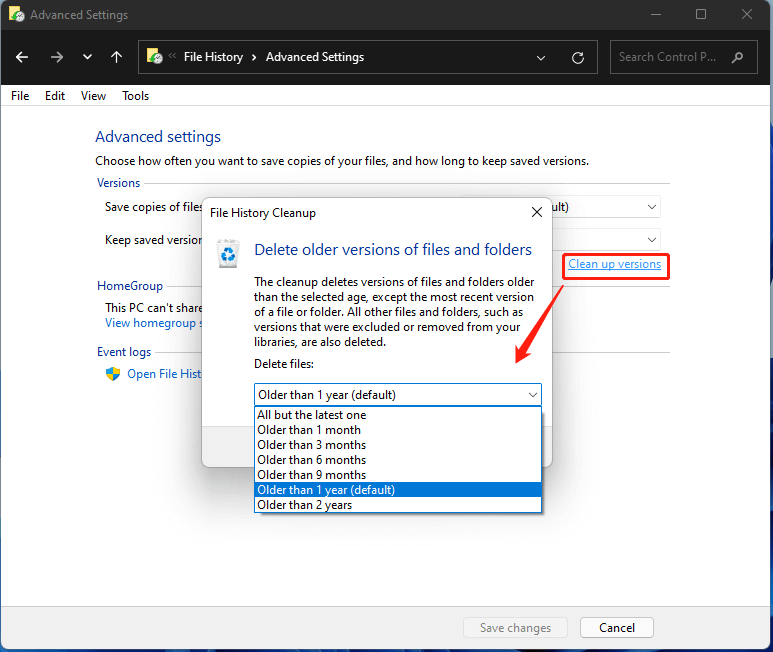Maximize the Advanced Settings window

click(701, 15)
